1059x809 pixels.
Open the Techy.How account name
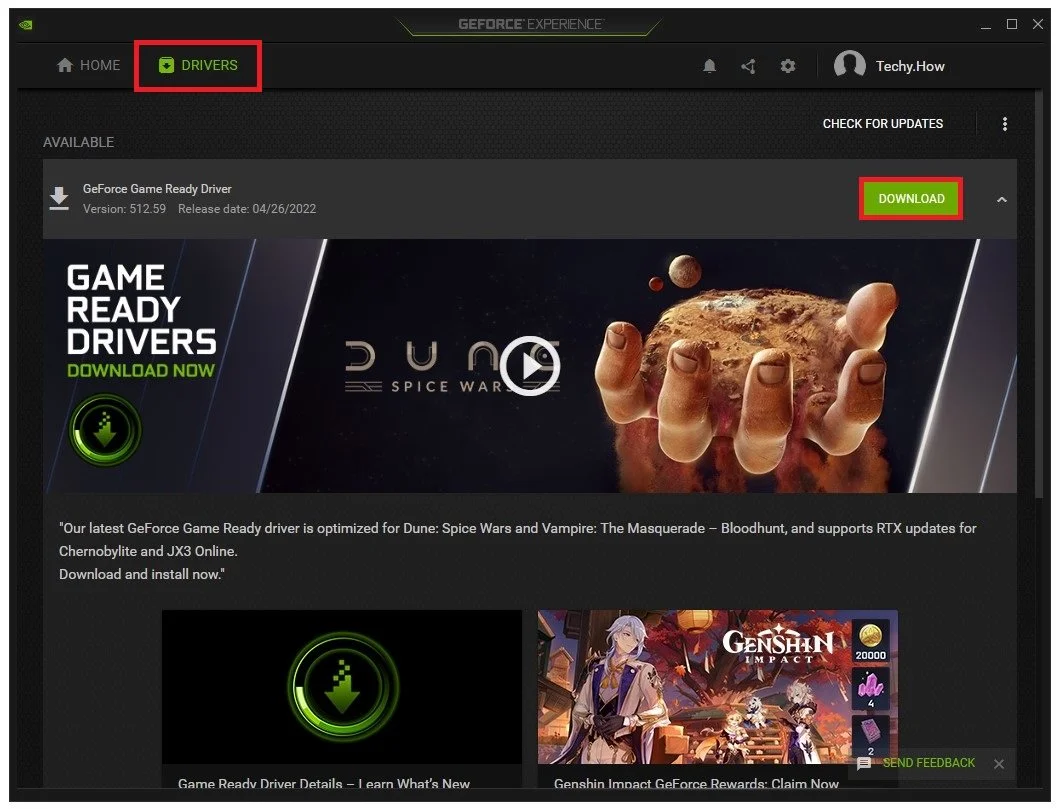910,66
